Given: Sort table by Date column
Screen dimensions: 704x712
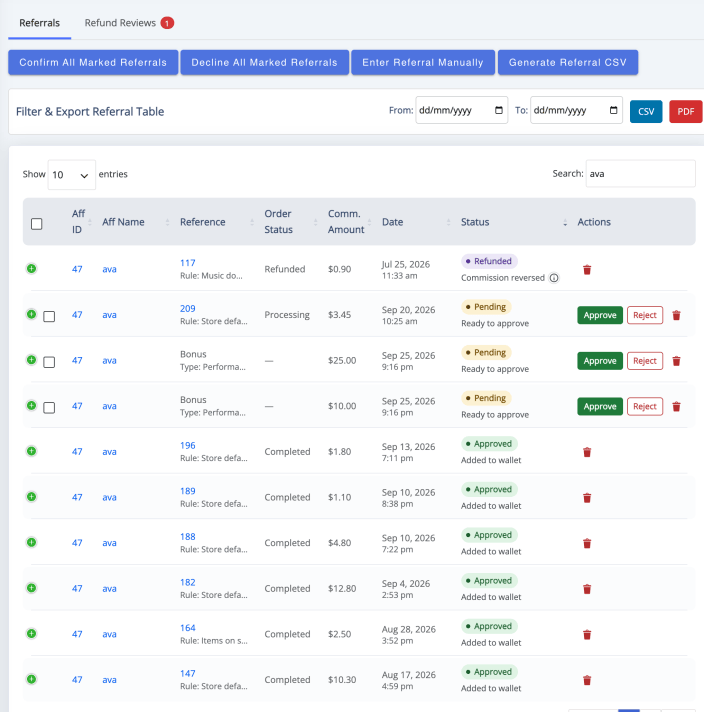Looking at the screenshot, I should (x=416, y=222).
